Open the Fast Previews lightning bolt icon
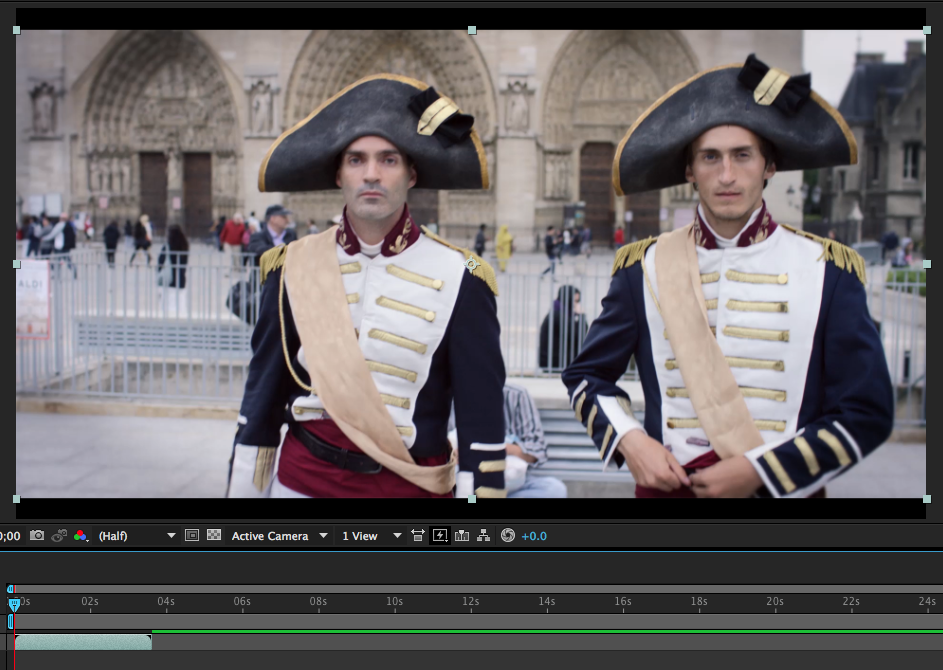 440,535
